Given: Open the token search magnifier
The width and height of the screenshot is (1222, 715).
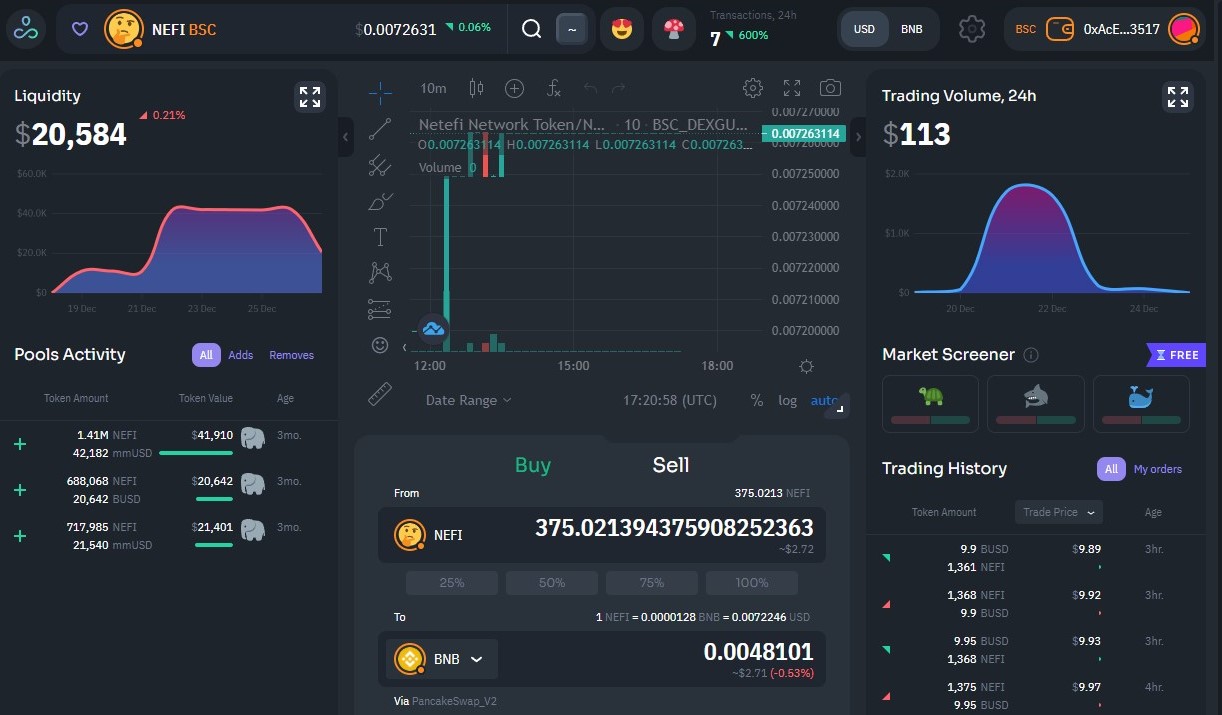Looking at the screenshot, I should pyautogui.click(x=532, y=29).
